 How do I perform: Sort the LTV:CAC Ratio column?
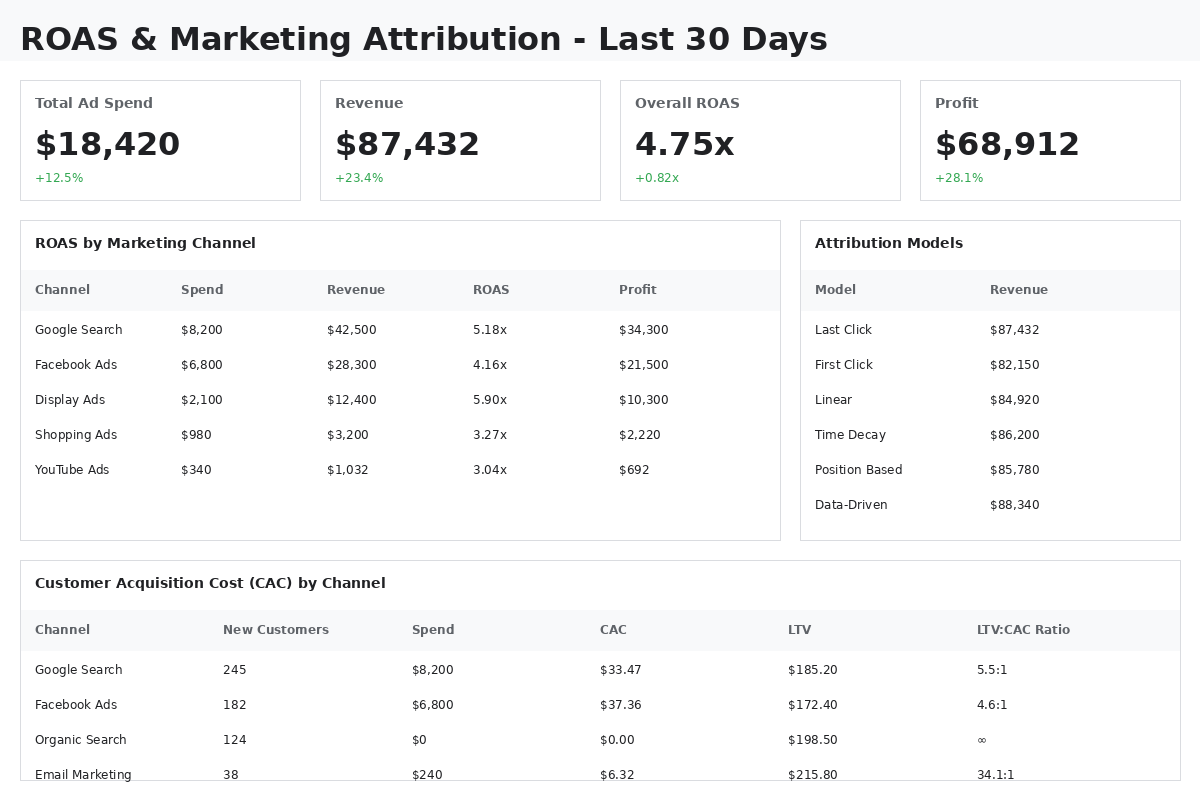pos(1023,630)
